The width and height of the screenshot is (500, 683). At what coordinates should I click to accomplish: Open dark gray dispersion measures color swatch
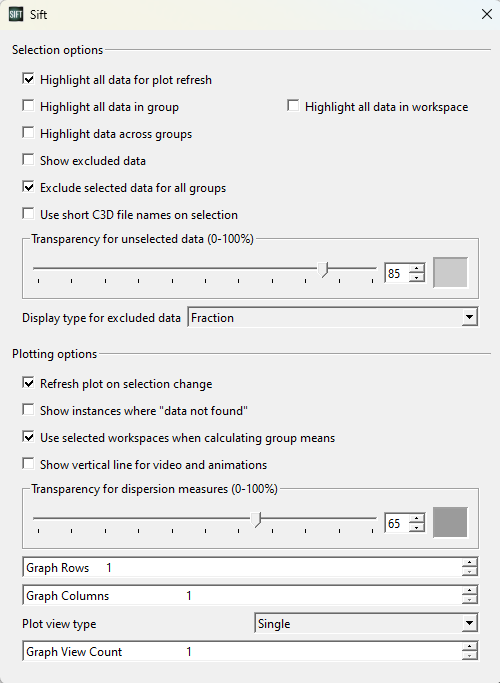[450, 522]
